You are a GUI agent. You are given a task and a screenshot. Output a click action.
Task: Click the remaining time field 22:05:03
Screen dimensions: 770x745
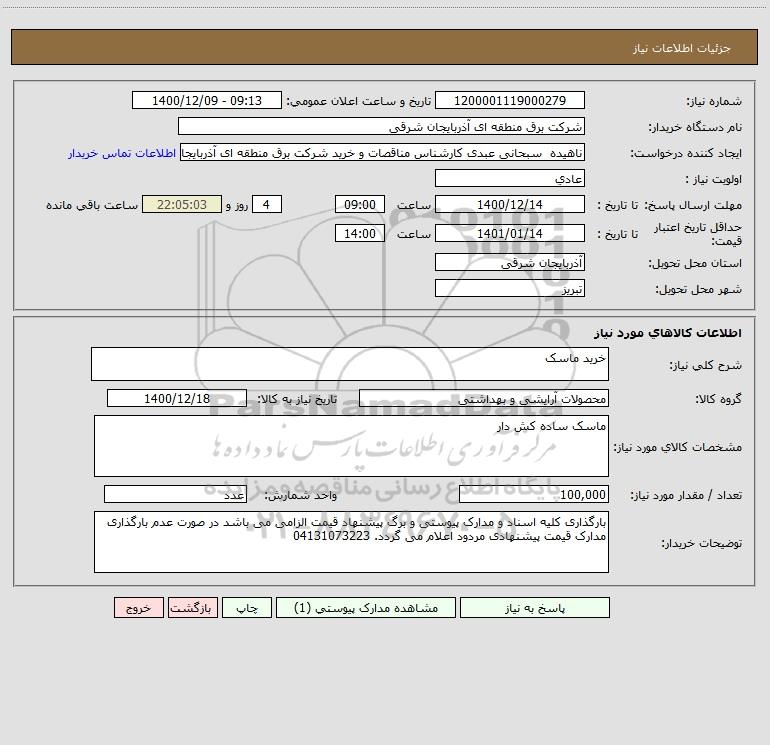click(182, 204)
